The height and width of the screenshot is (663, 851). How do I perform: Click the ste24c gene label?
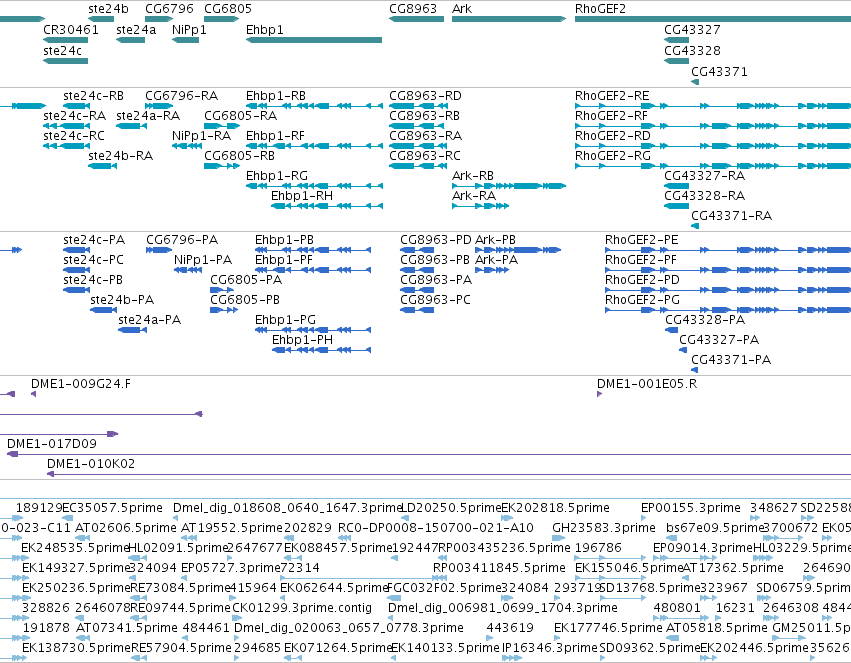click(x=62, y=50)
